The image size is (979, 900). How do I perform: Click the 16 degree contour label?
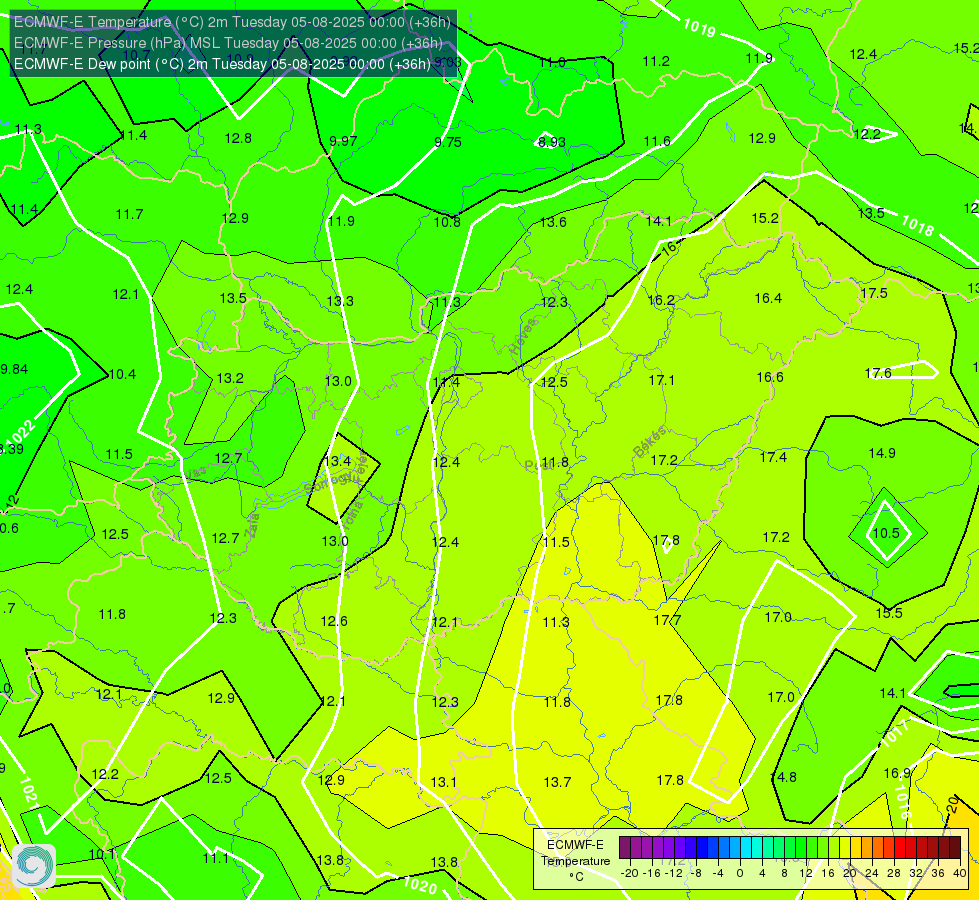tap(669, 248)
